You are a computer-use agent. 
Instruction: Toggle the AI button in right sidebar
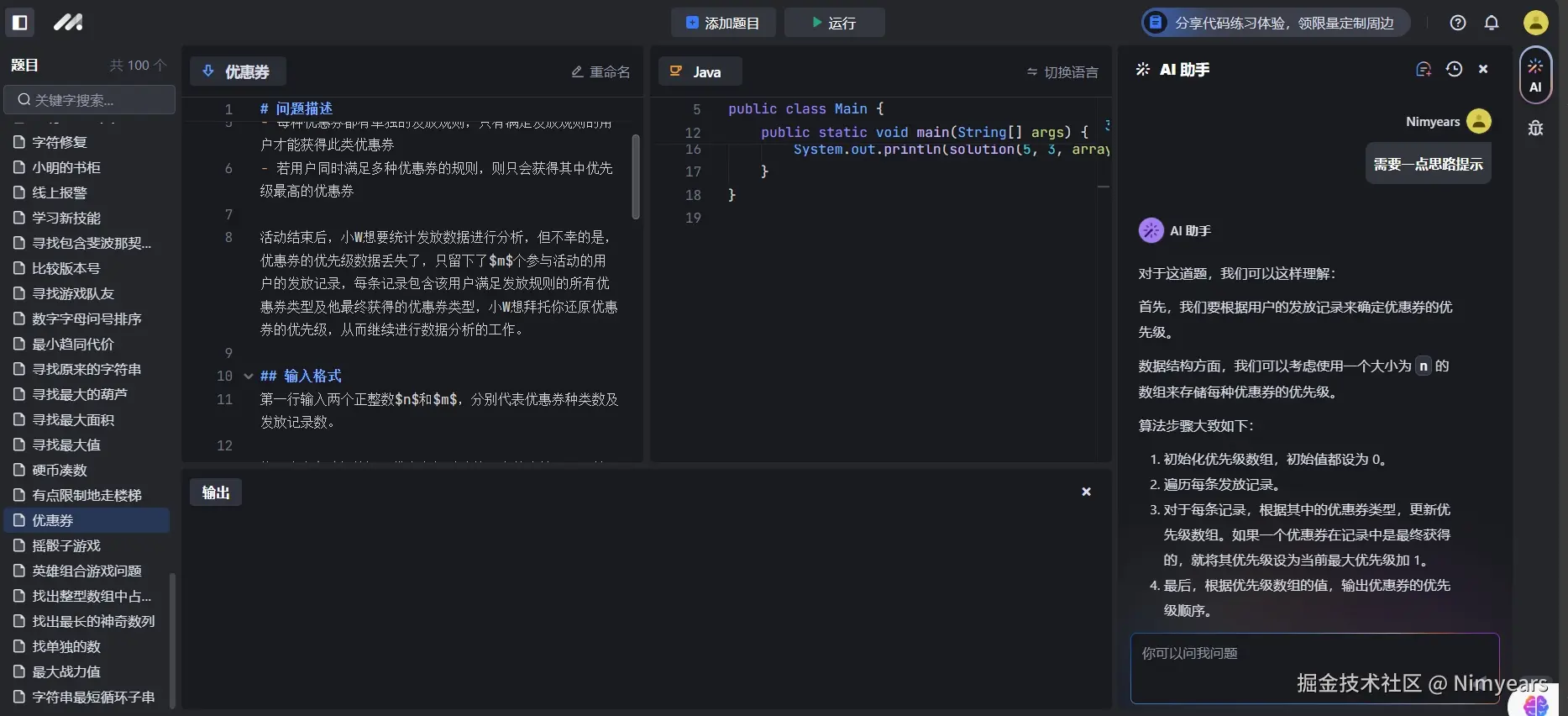click(x=1535, y=75)
